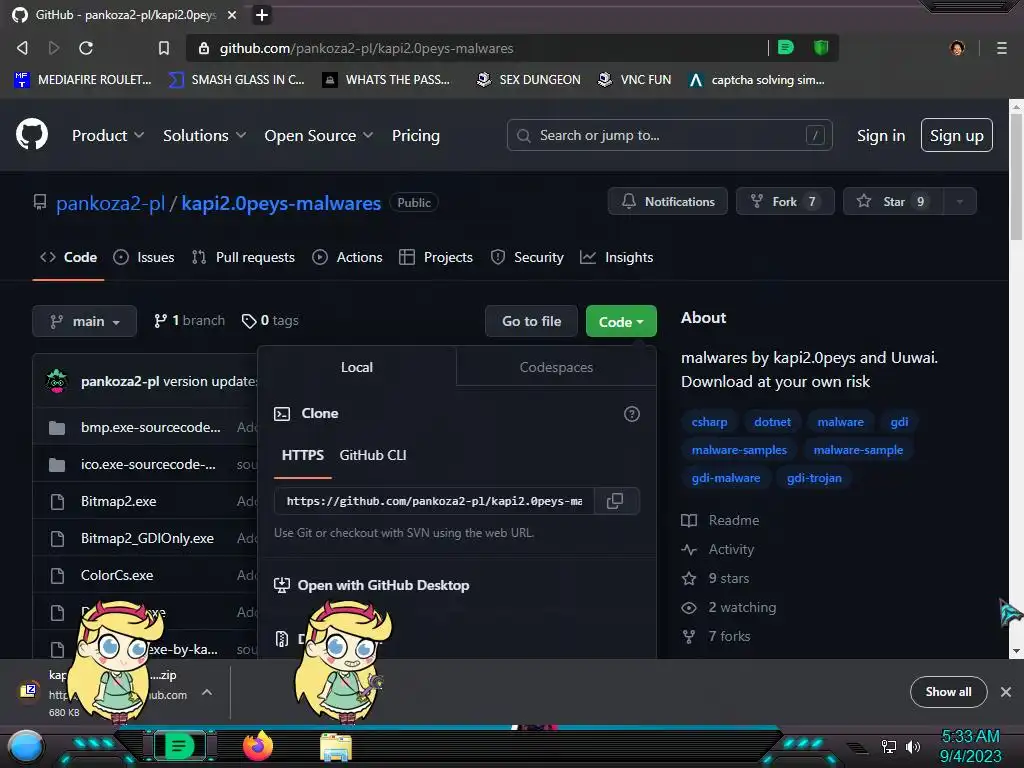Click the browser forward arrow
1024x768 pixels.
point(54,48)
